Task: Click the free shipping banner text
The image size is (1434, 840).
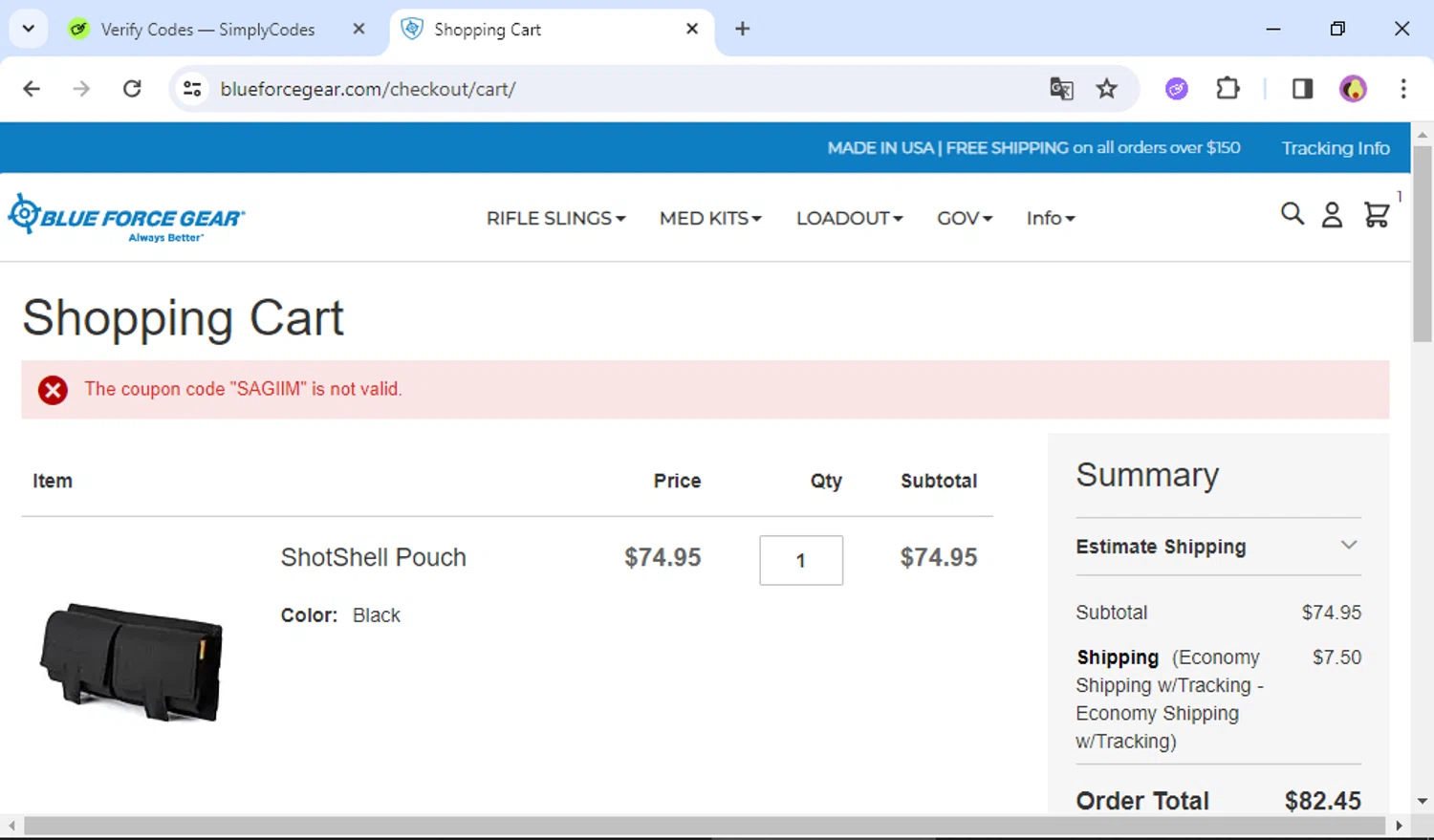Action: click(1033, 148)
